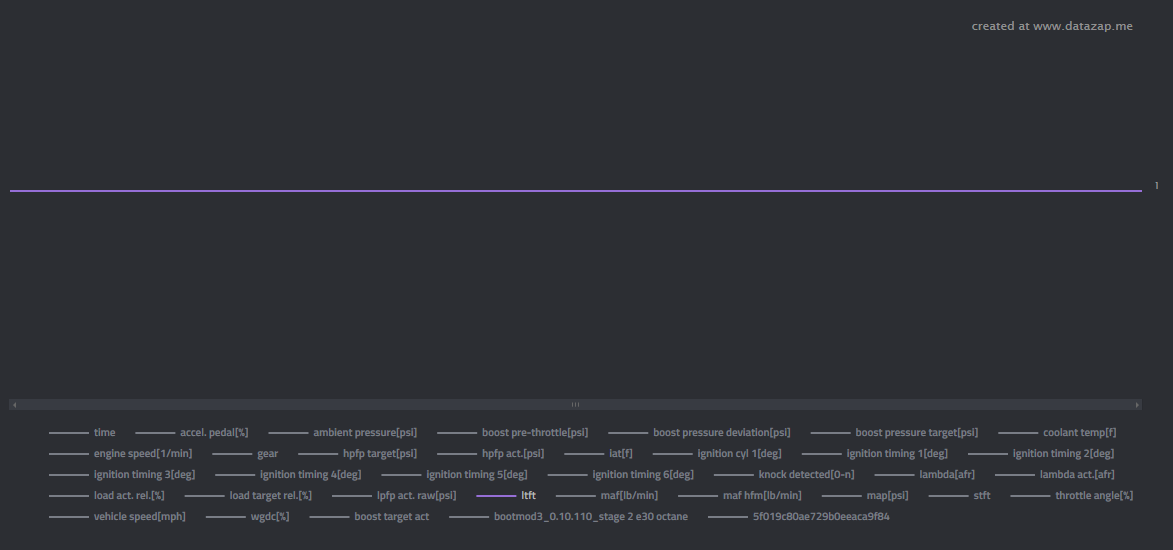Show throttle angle[%] series
Screen dimensions: 1173x550
(1093, 495)
